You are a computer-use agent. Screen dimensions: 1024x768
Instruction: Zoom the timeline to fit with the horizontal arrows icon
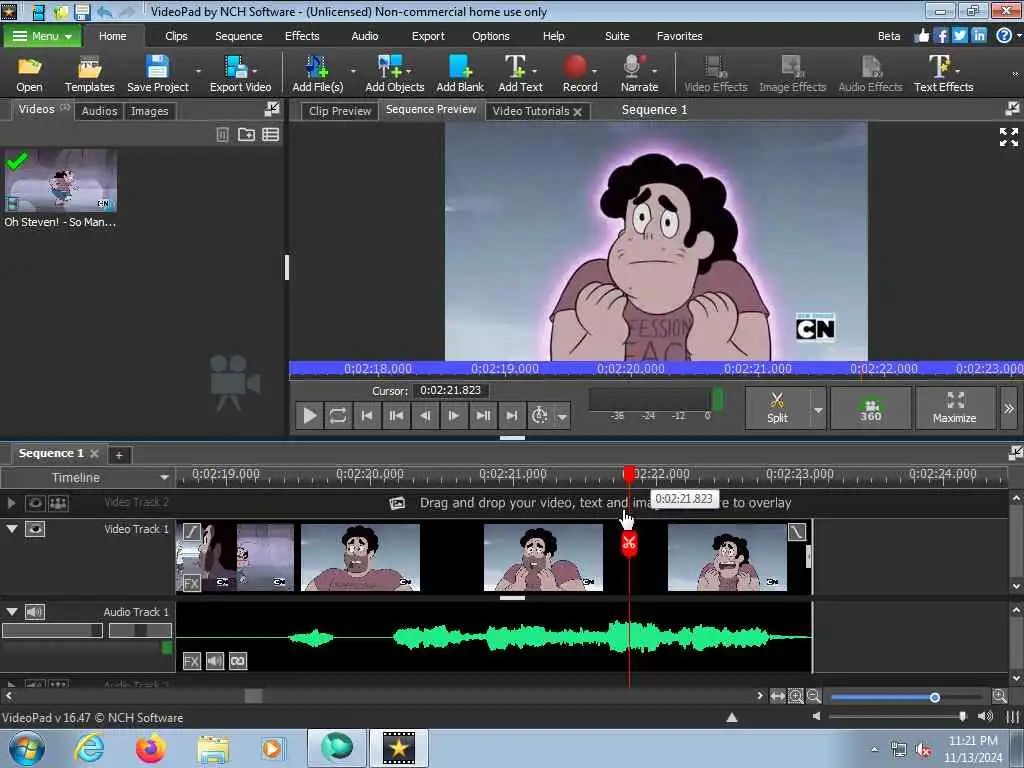point(777,696)
